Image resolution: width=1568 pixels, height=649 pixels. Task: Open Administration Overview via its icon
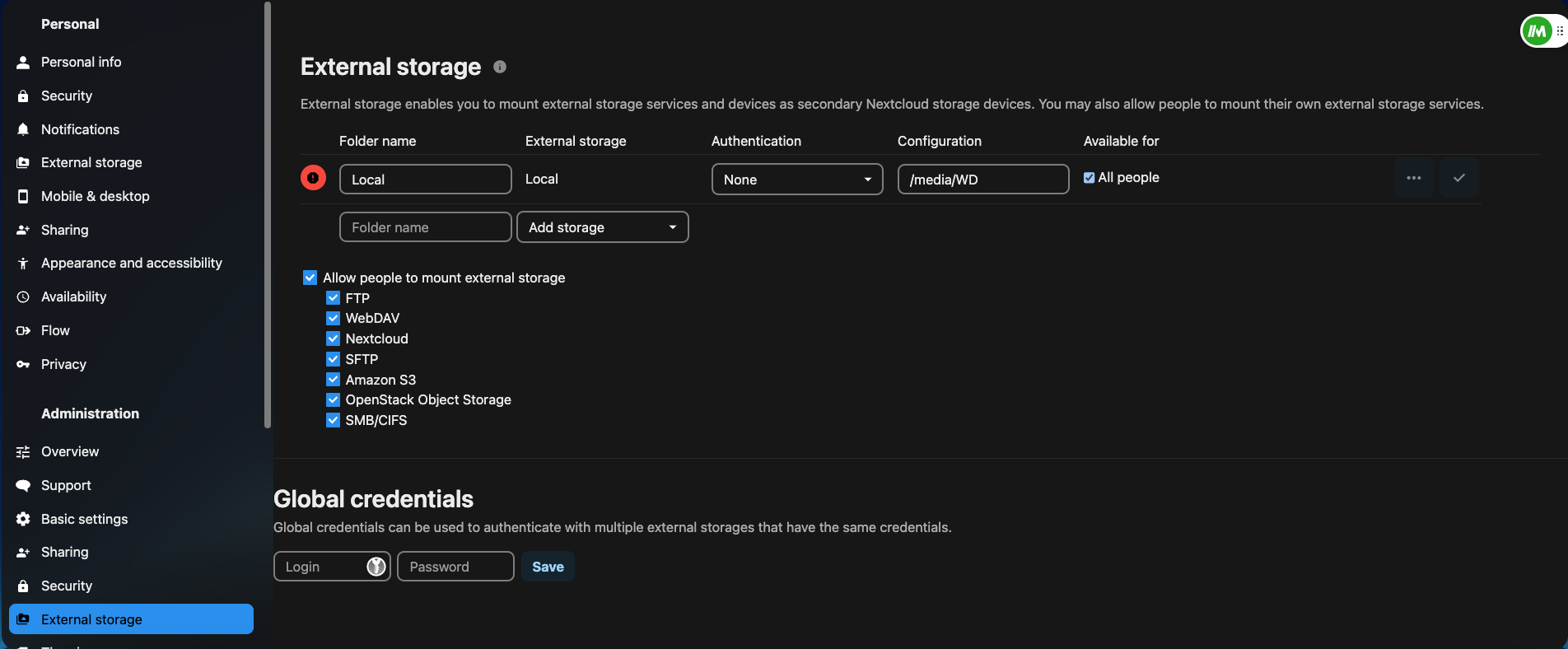[23, 452]
